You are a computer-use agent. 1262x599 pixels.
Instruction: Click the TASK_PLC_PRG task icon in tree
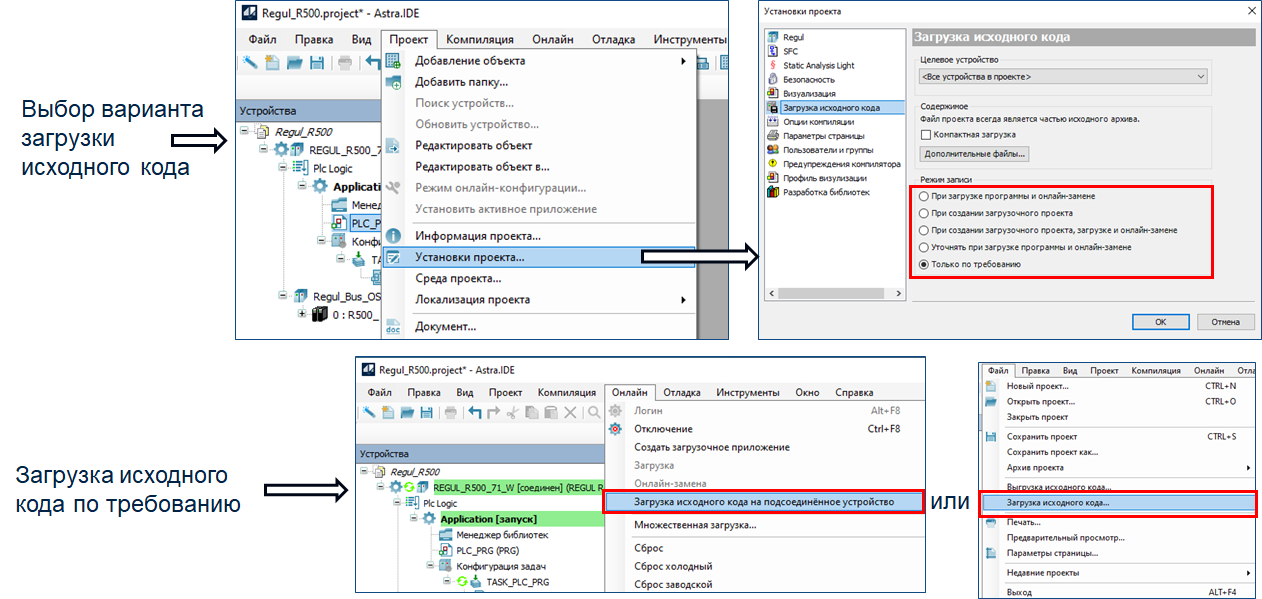(474, 582)
